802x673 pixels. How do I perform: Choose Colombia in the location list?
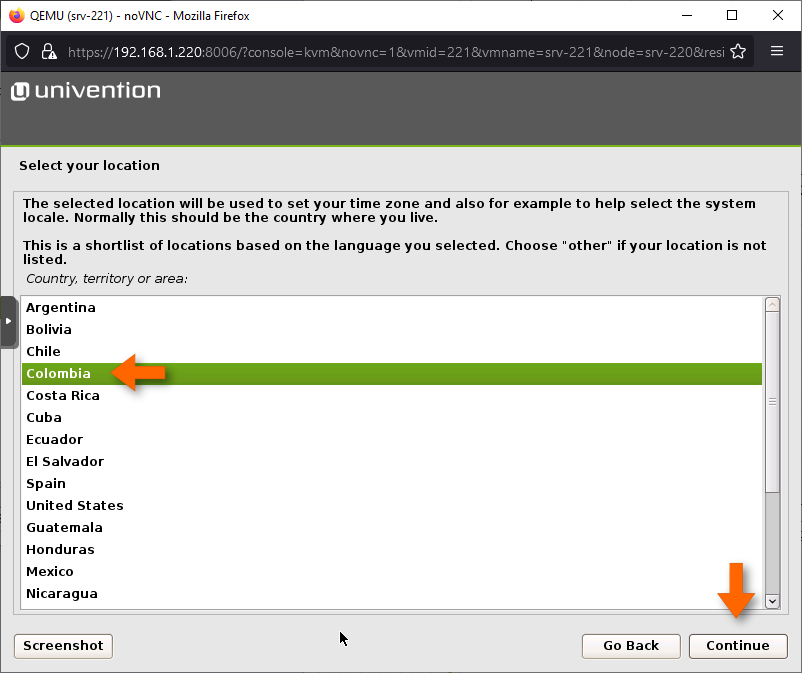pos(58,374)
